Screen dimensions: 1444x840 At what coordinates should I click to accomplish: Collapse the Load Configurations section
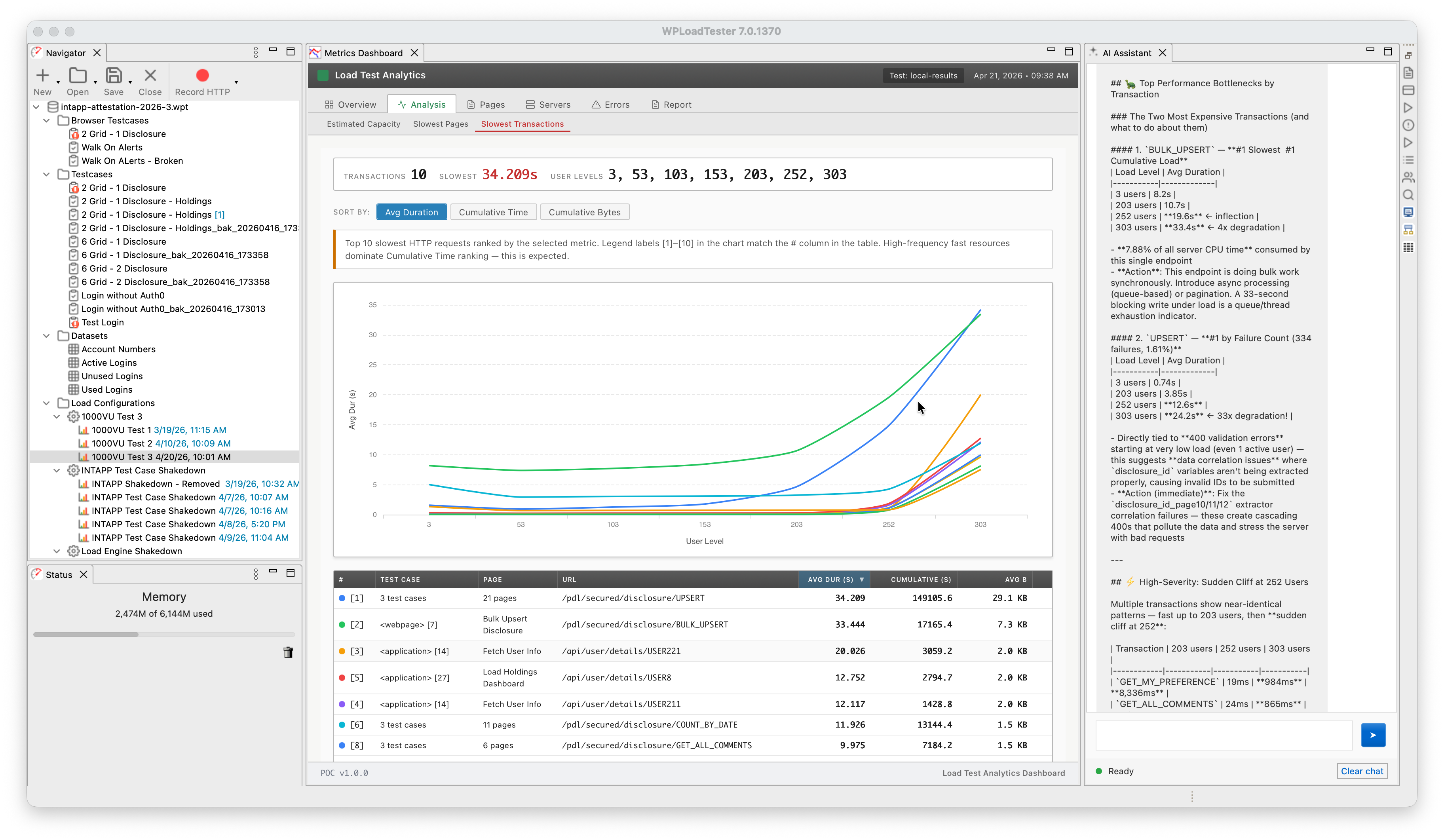click(x=47, y=403)
